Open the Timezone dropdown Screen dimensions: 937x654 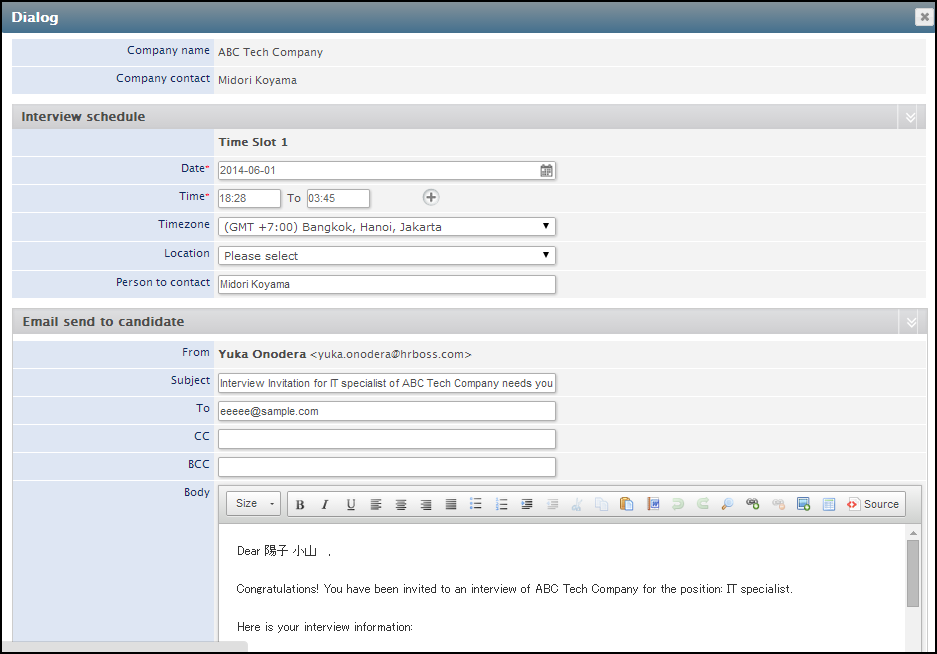387,227
